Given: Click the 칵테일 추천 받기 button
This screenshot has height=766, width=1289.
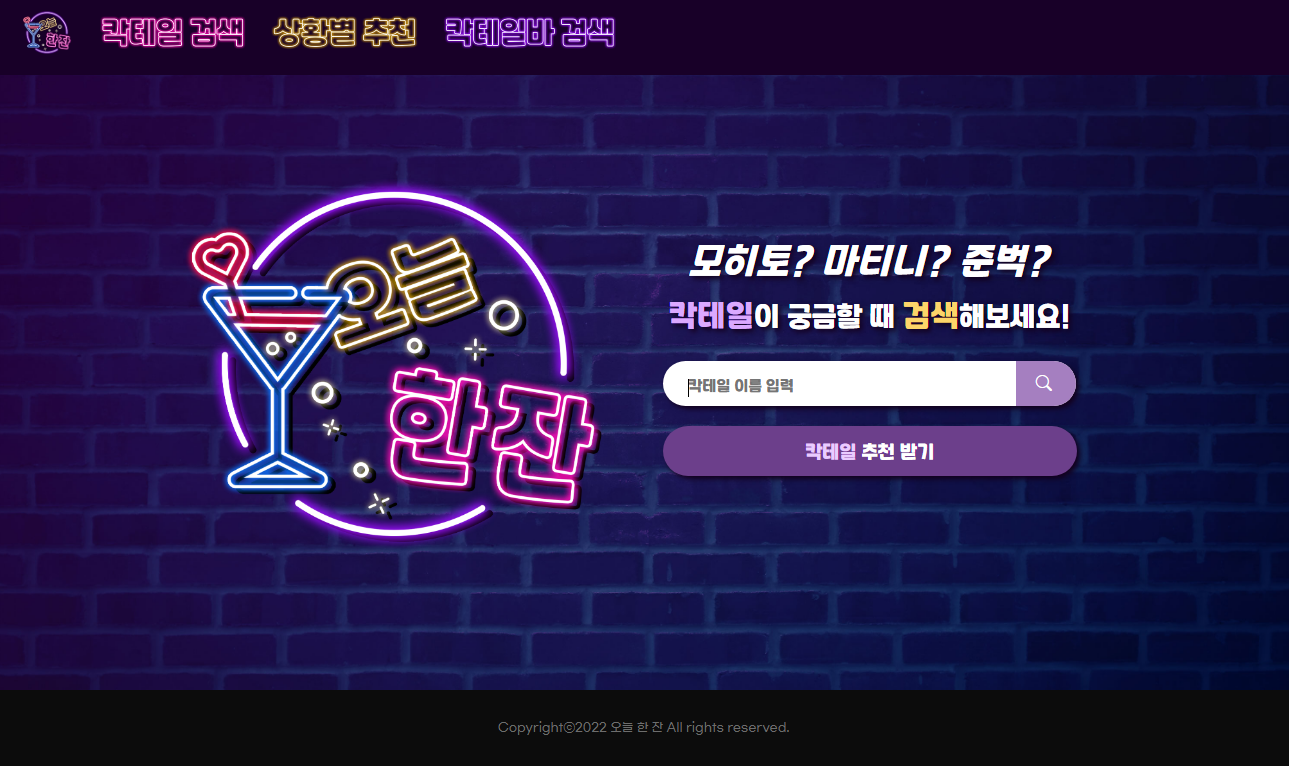Looking at the screenshot, I should (x=869, y=451).
